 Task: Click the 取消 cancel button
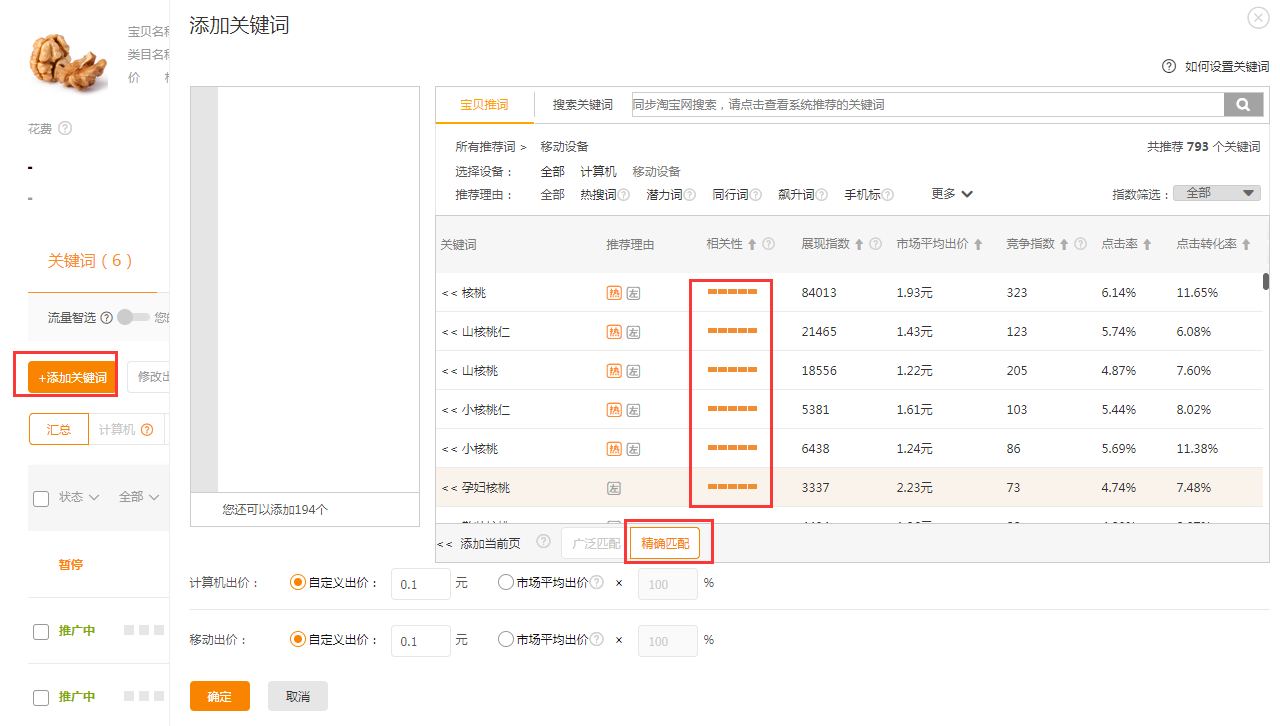[x=298, y=696]
